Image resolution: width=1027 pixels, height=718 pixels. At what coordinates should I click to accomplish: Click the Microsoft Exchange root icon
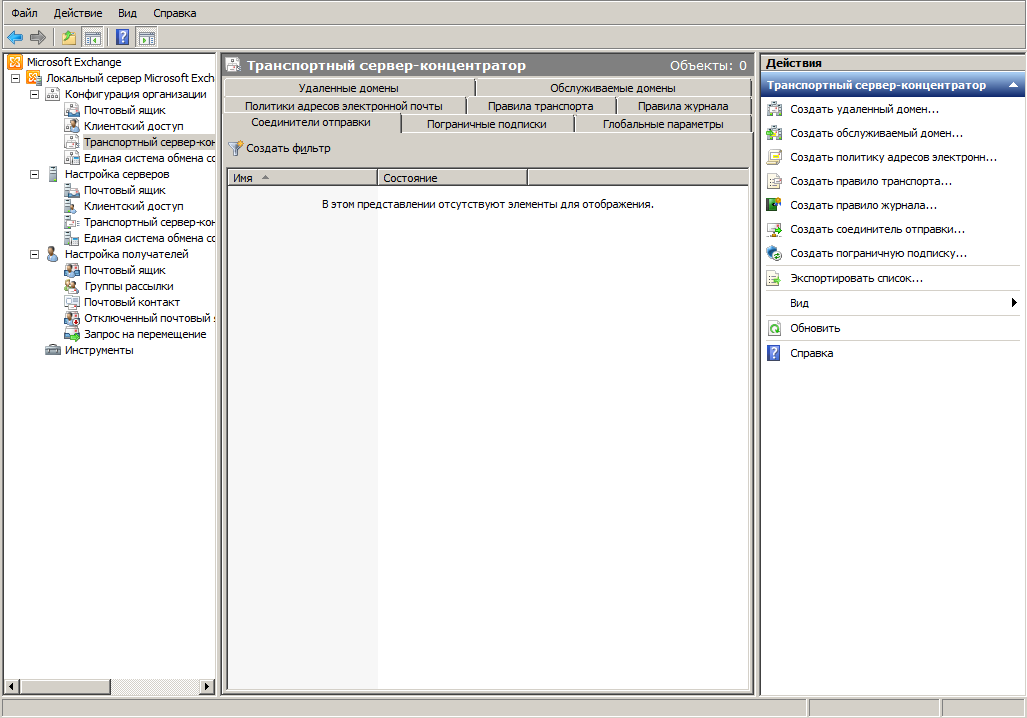point(14,62)
